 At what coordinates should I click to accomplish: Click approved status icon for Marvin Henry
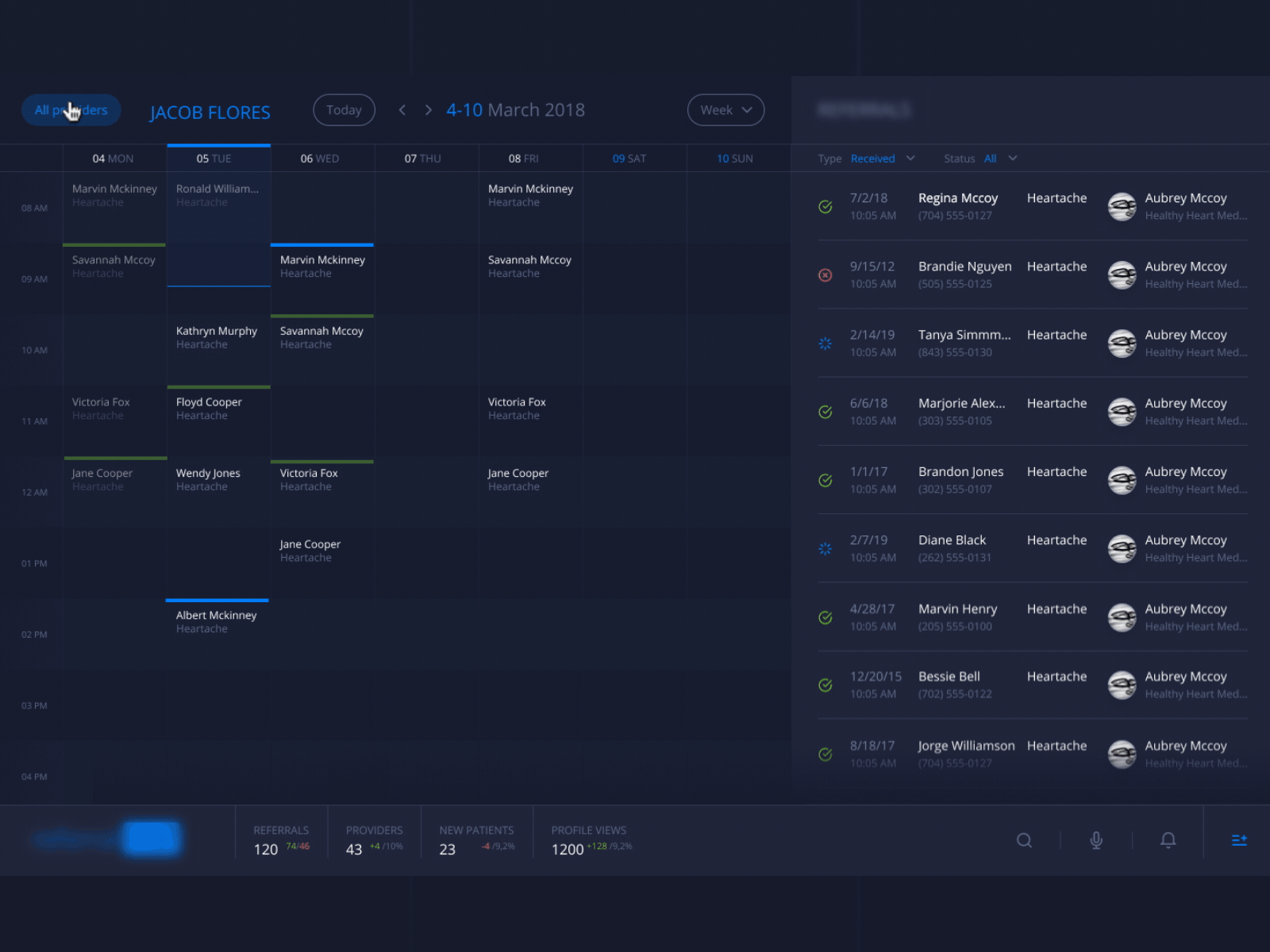coord(825,617)
